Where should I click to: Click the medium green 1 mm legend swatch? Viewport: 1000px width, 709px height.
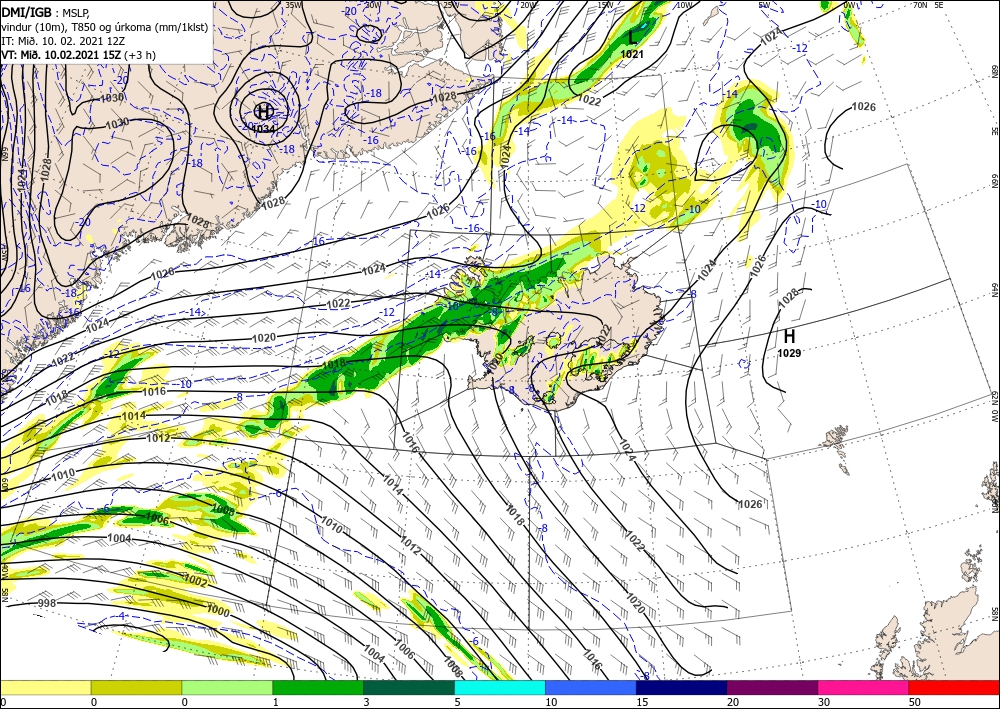pyautogui.click(x=318, y=687)
